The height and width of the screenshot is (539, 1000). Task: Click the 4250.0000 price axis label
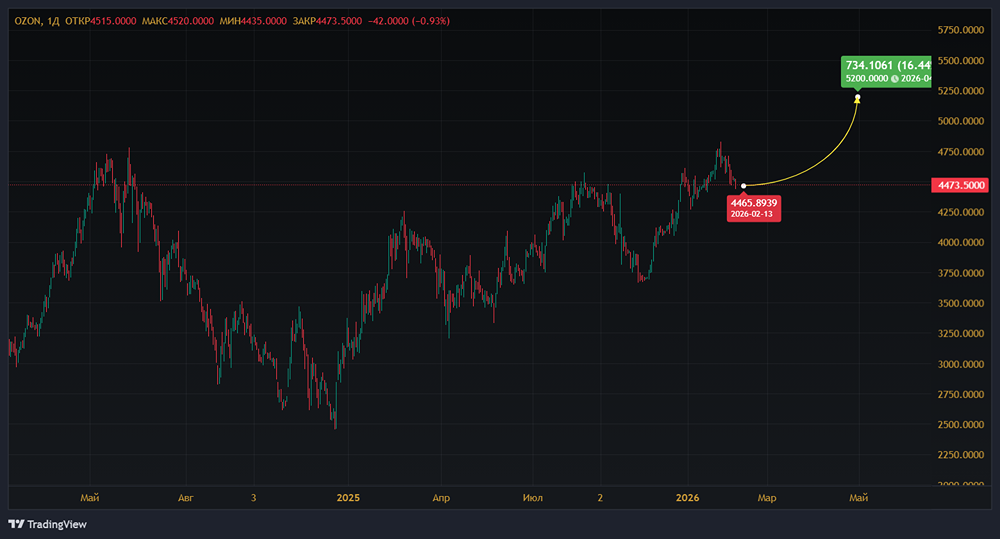coord(960,212)
